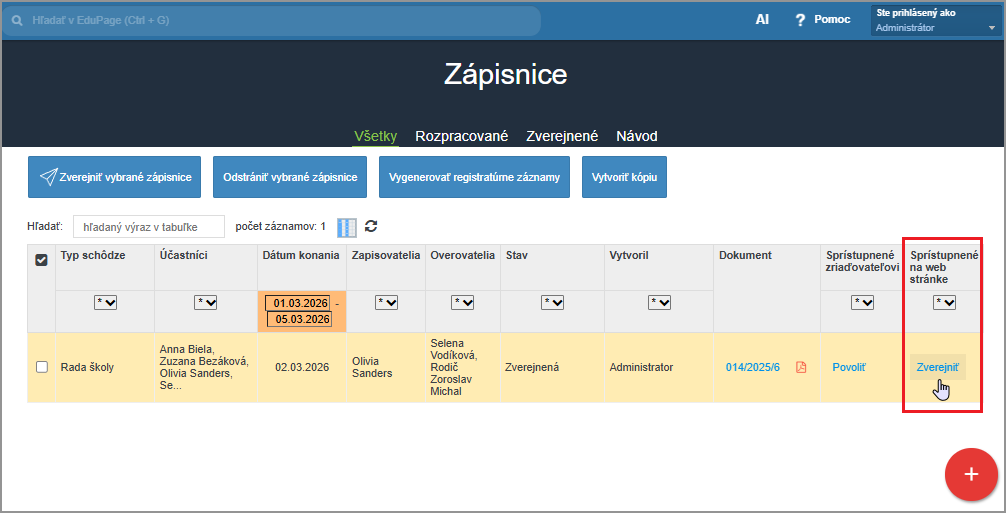
Task: Click the start date 01.03.2026 filter
Action: 297,302
